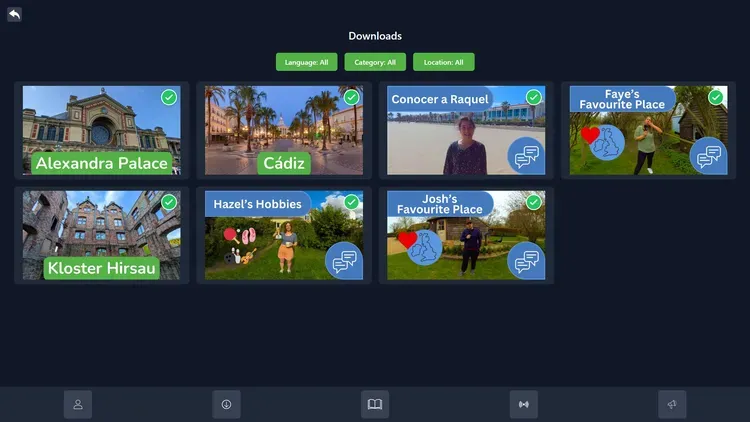Click the Downloads page heading

click(x=375, y=36)
